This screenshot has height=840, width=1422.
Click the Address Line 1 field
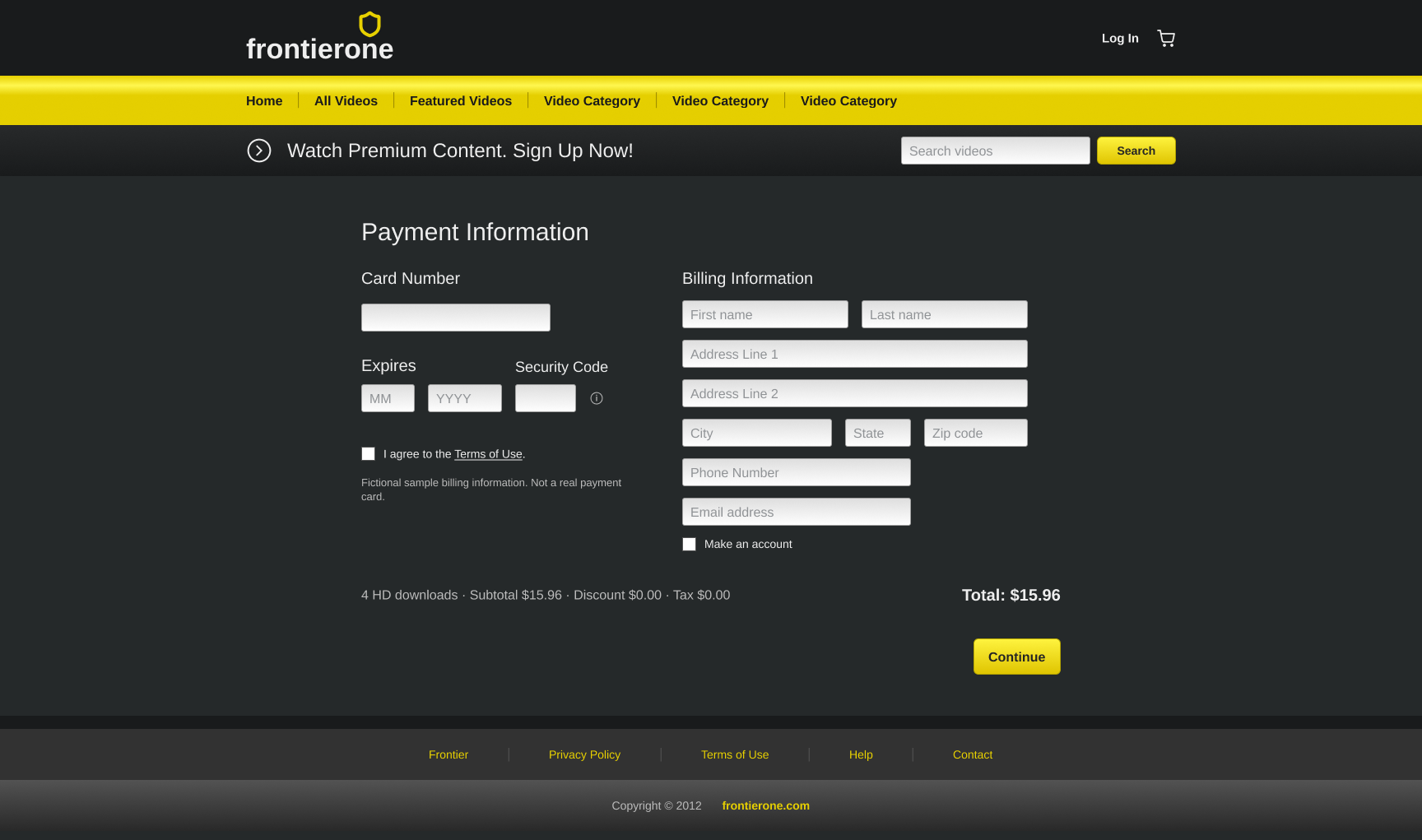point(854,354)
